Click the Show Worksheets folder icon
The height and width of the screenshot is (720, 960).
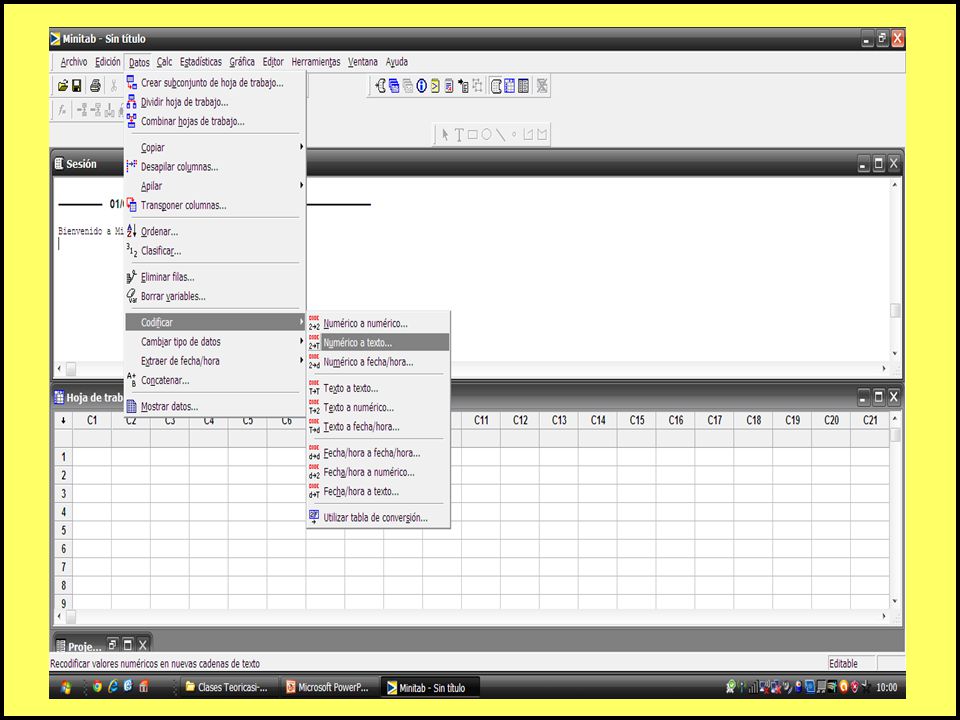click(x=394, y=86)
